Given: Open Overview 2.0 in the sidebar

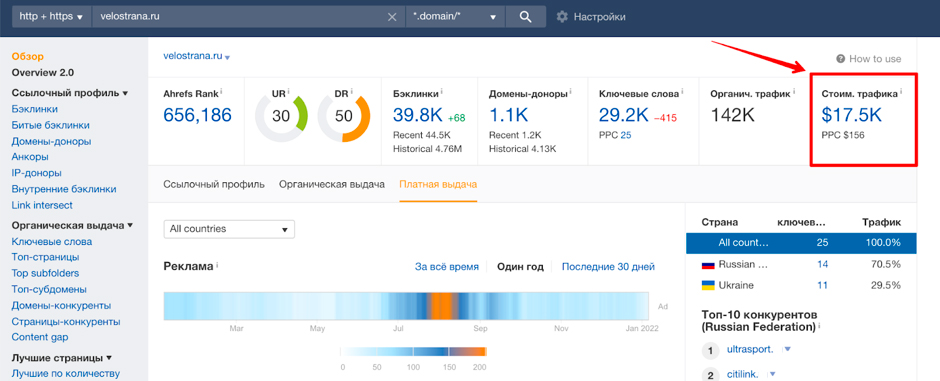Looking at the screenshot, I should (43, 73).
